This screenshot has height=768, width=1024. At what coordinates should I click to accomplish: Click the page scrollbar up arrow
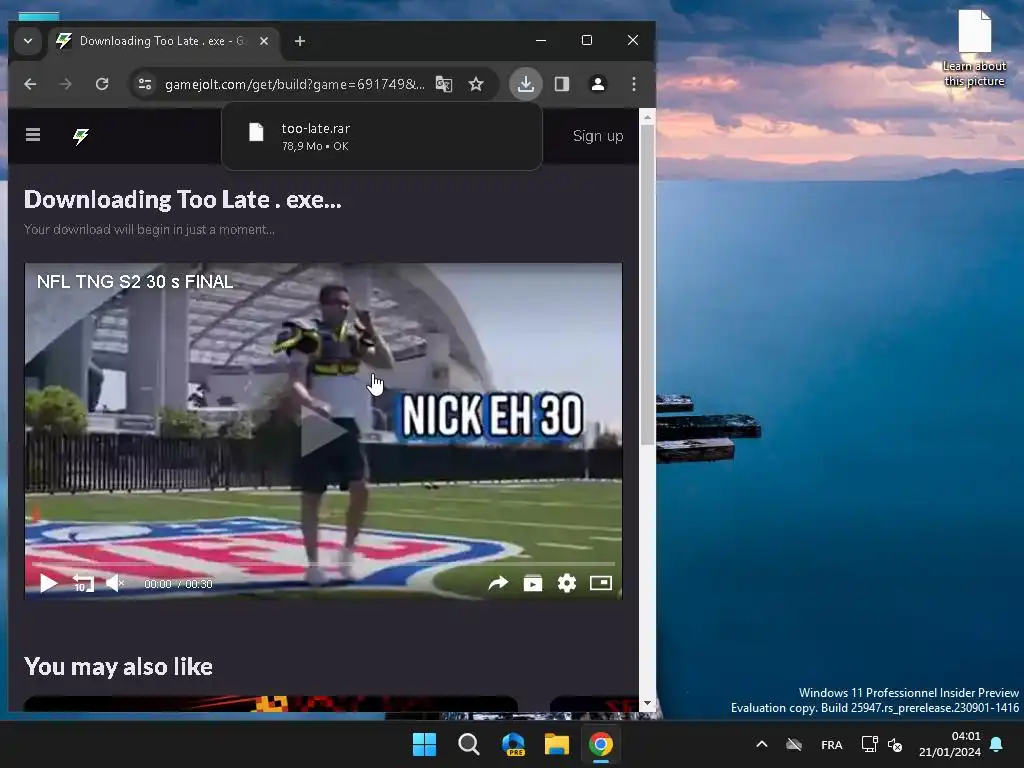[647, 118]
